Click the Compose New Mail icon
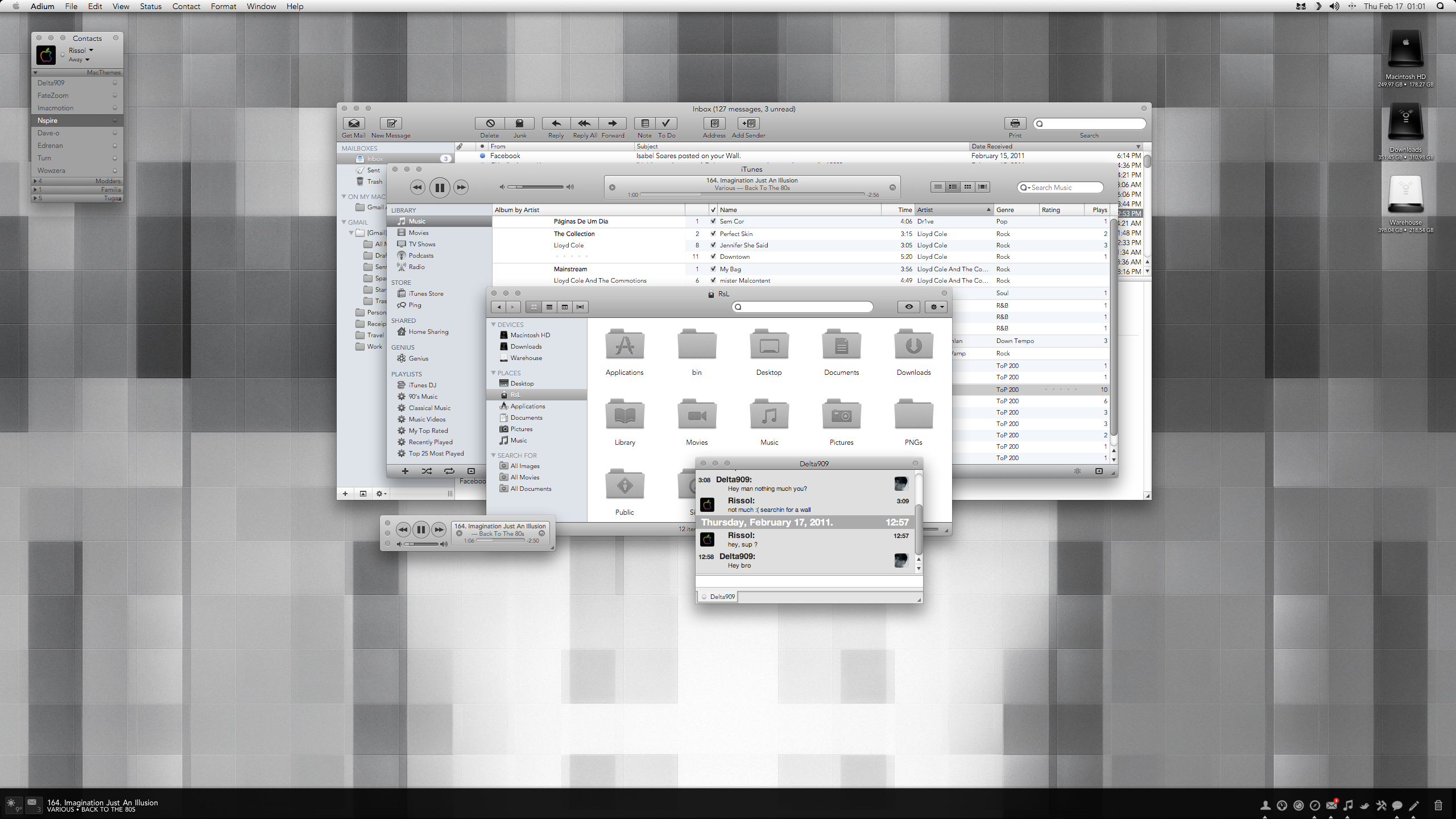This screenshot has height=819, width=1456. click(391, 123)
